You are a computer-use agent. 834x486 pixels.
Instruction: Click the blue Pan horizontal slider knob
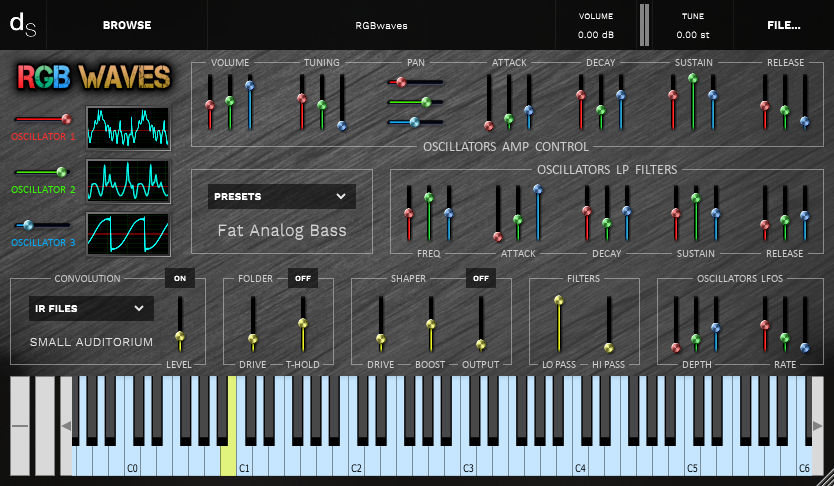click(414, 122)
